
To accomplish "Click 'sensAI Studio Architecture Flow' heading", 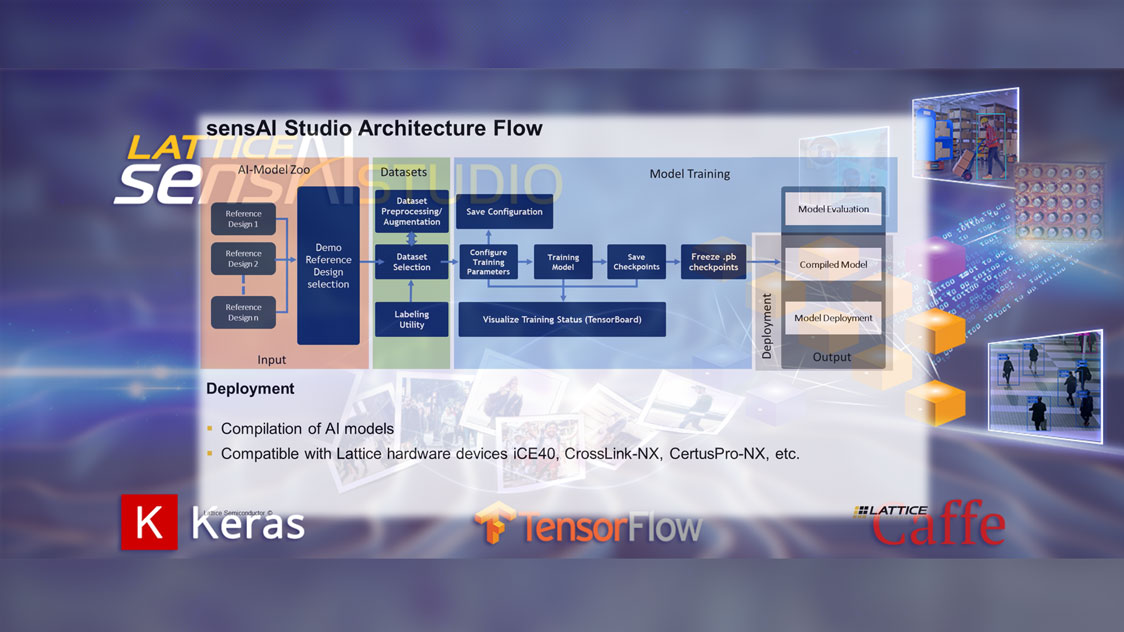I will (374, 128).
